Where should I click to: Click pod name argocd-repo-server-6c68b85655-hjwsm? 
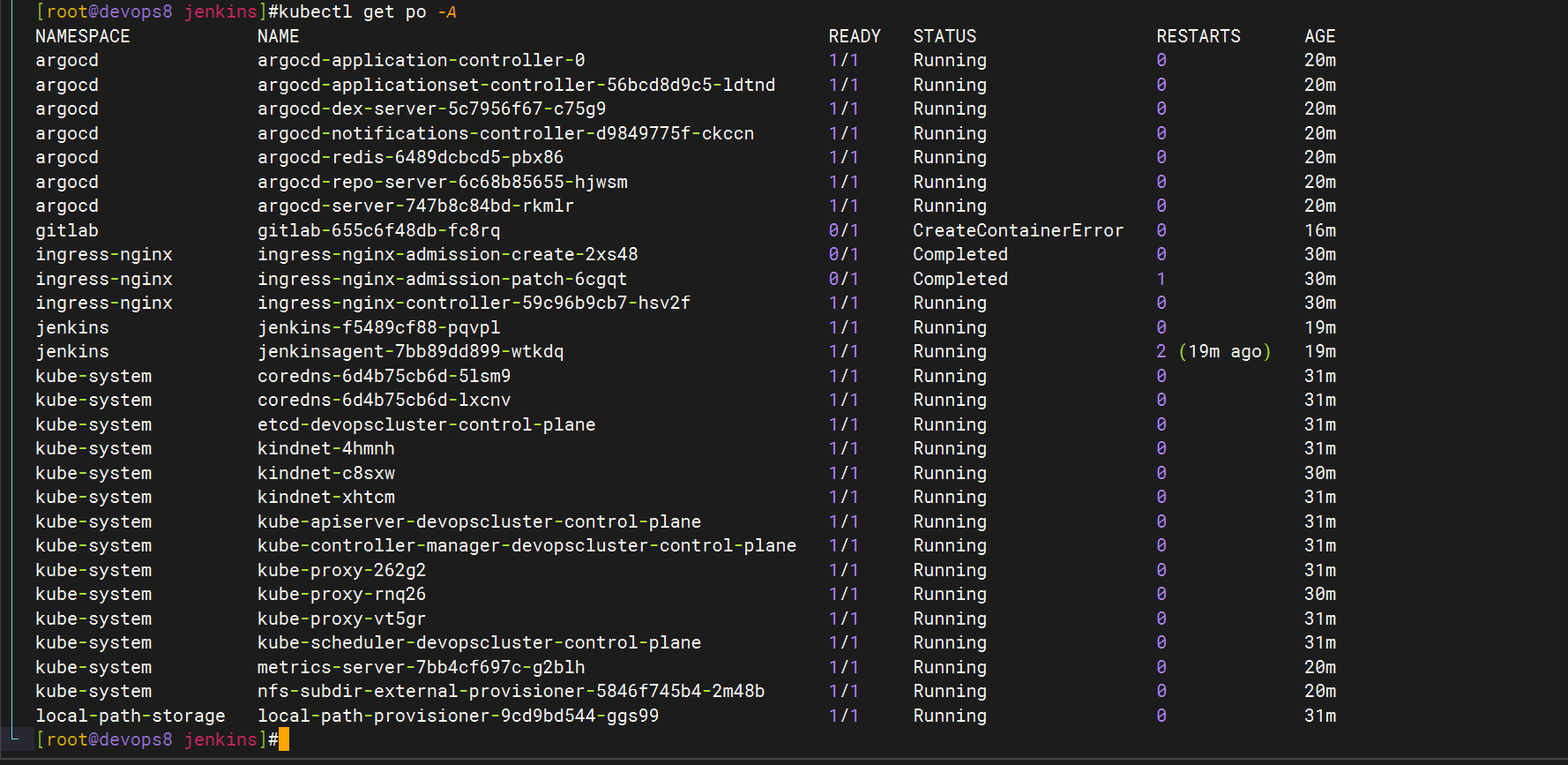[x=443, y=182]
